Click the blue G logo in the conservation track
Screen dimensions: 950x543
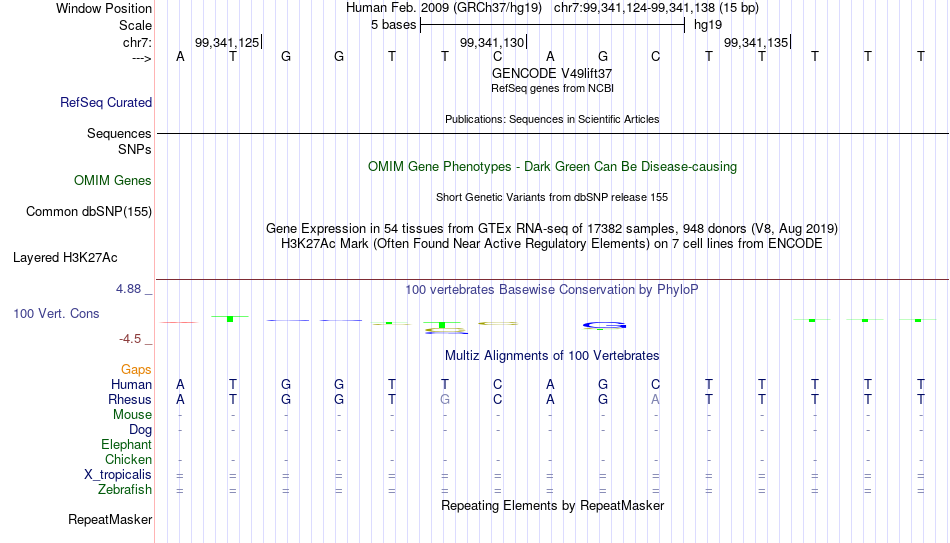tap(604, 326)
